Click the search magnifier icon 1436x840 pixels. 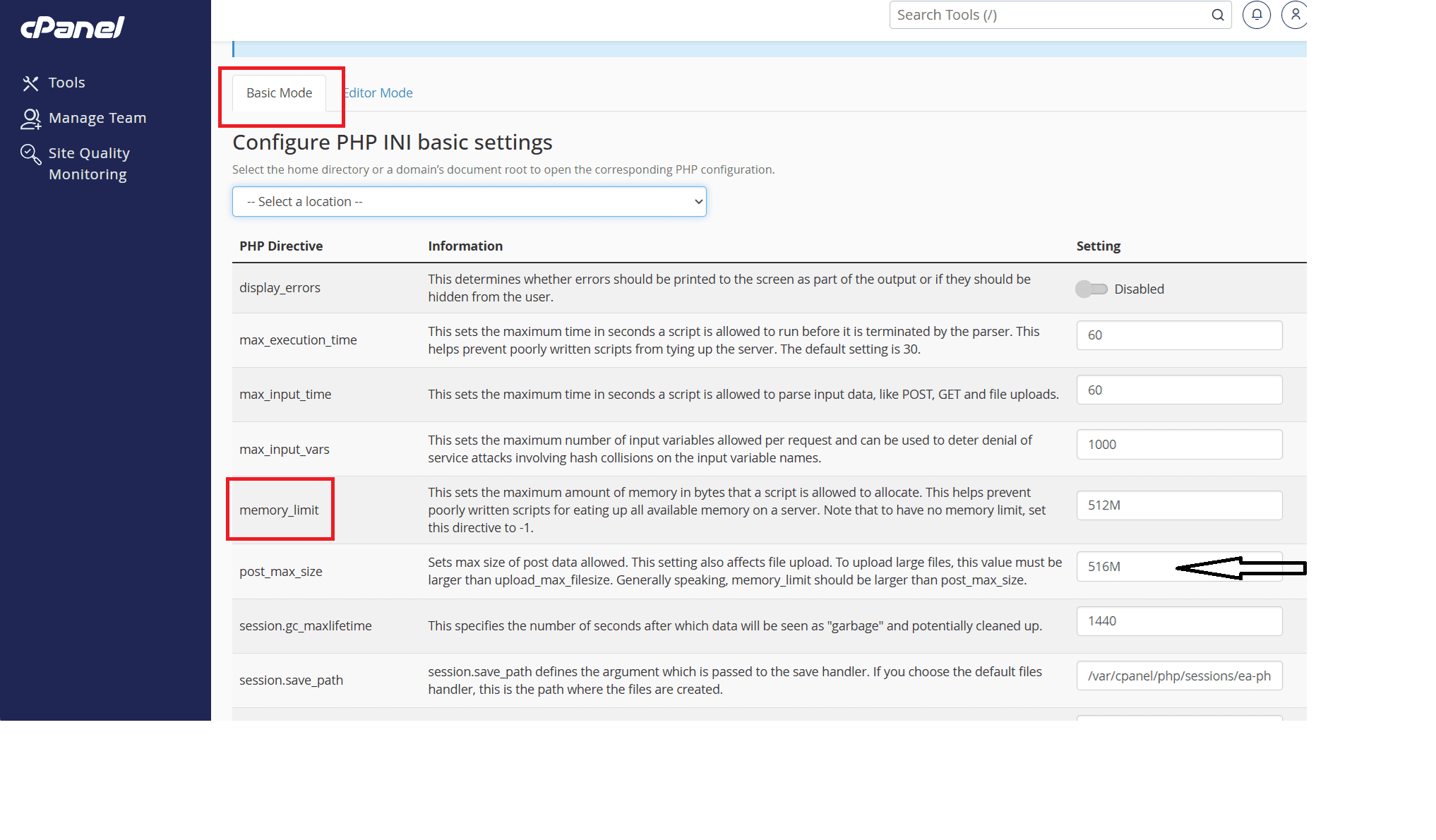click(1218, 15)
